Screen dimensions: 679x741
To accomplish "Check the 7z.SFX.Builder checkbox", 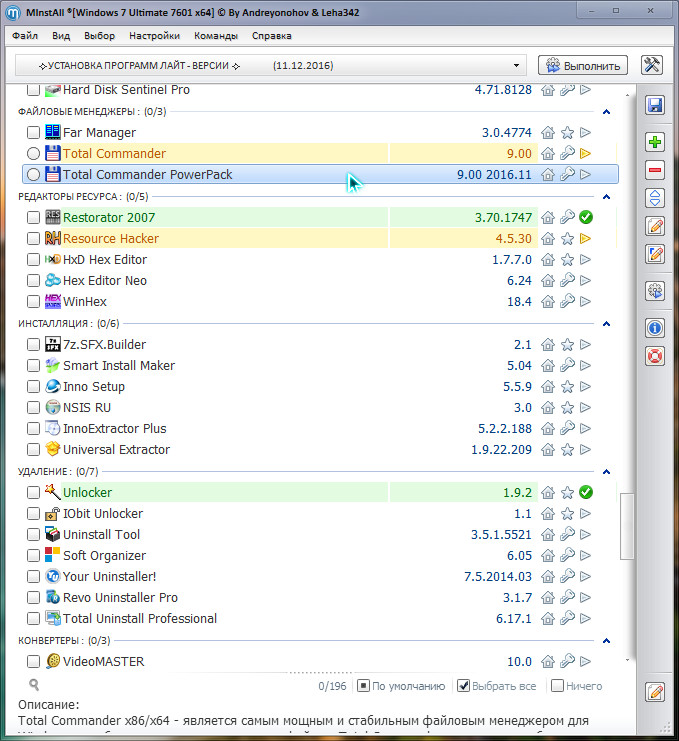I will click(33, 345).
